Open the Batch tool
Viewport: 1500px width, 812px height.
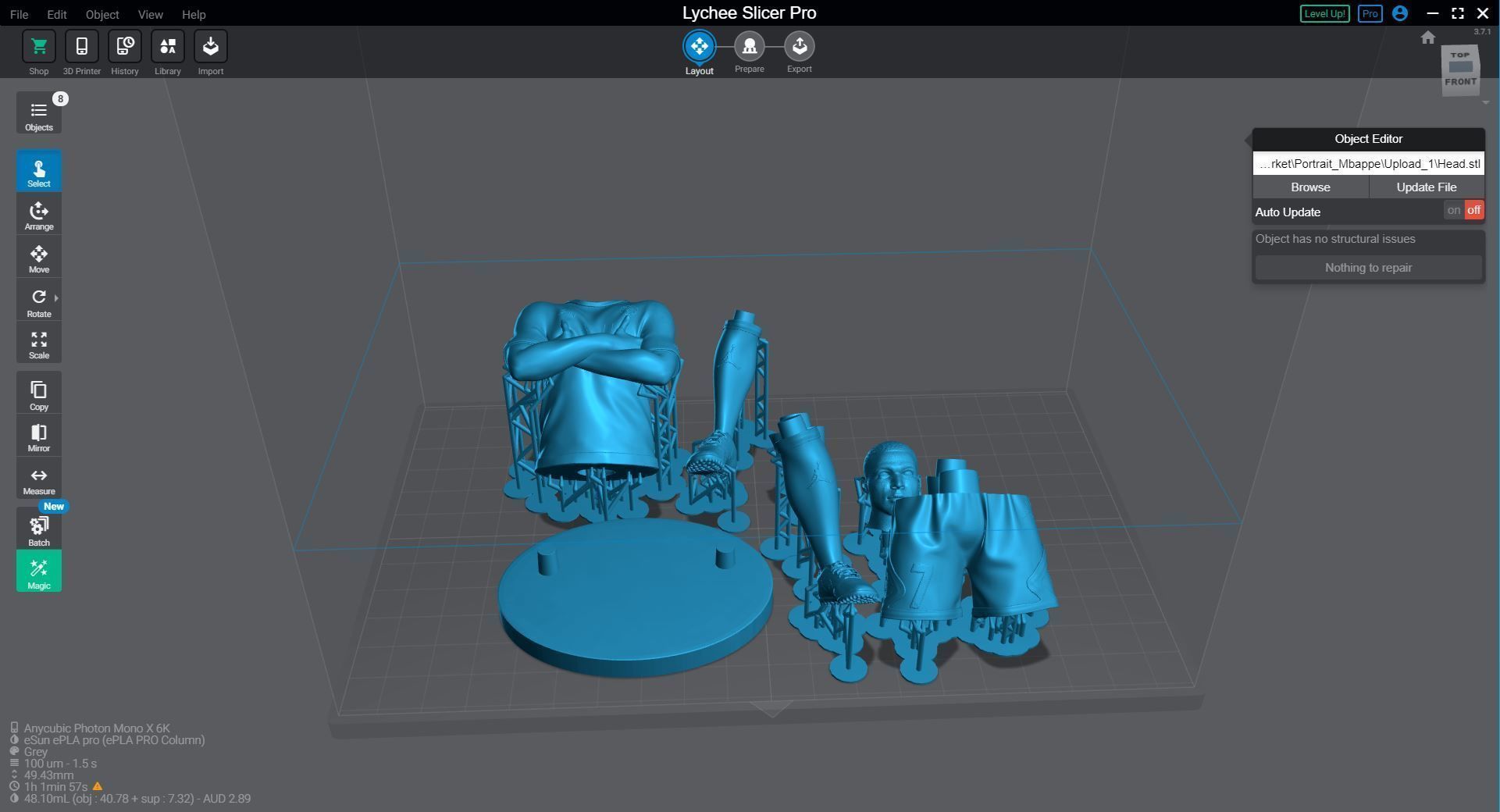click(x=38, y=530)
